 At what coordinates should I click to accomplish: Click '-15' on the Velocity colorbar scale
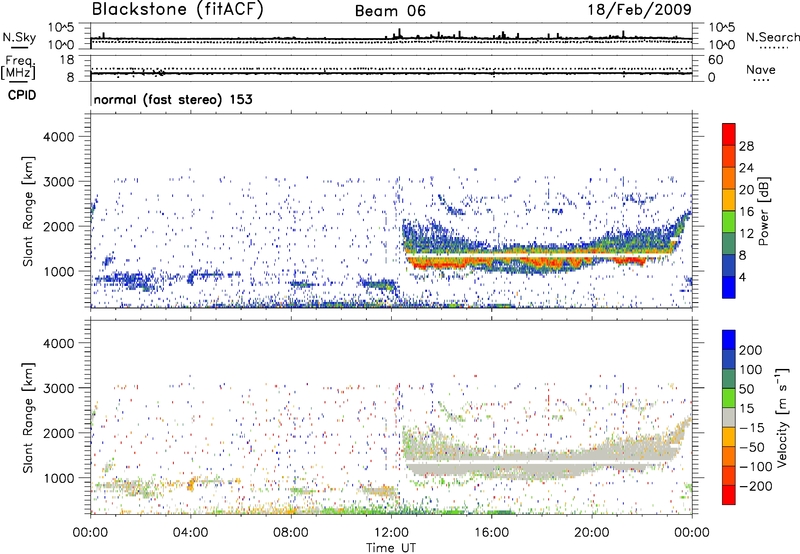(x=751, y=428)
